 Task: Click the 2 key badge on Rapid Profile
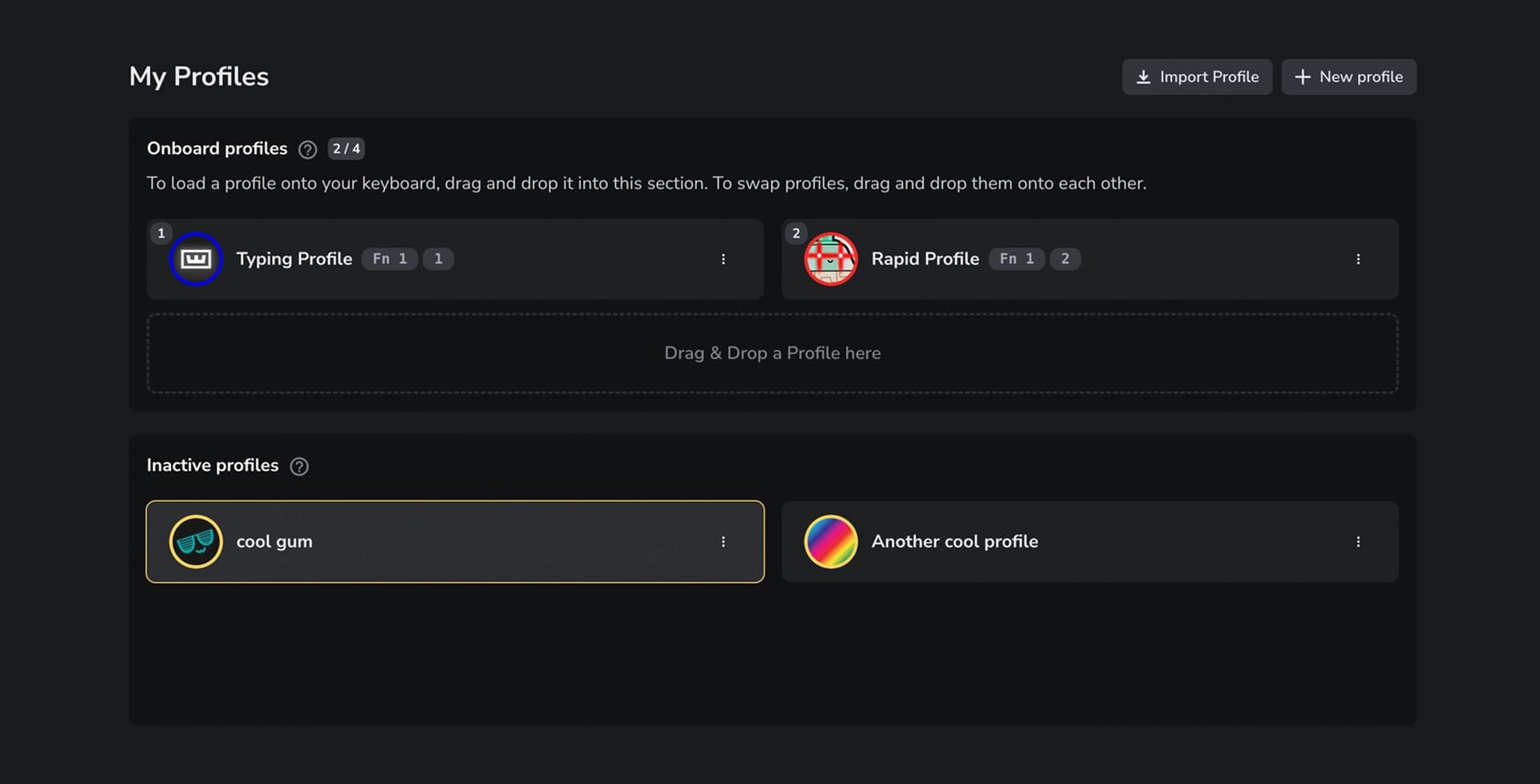1065,259
